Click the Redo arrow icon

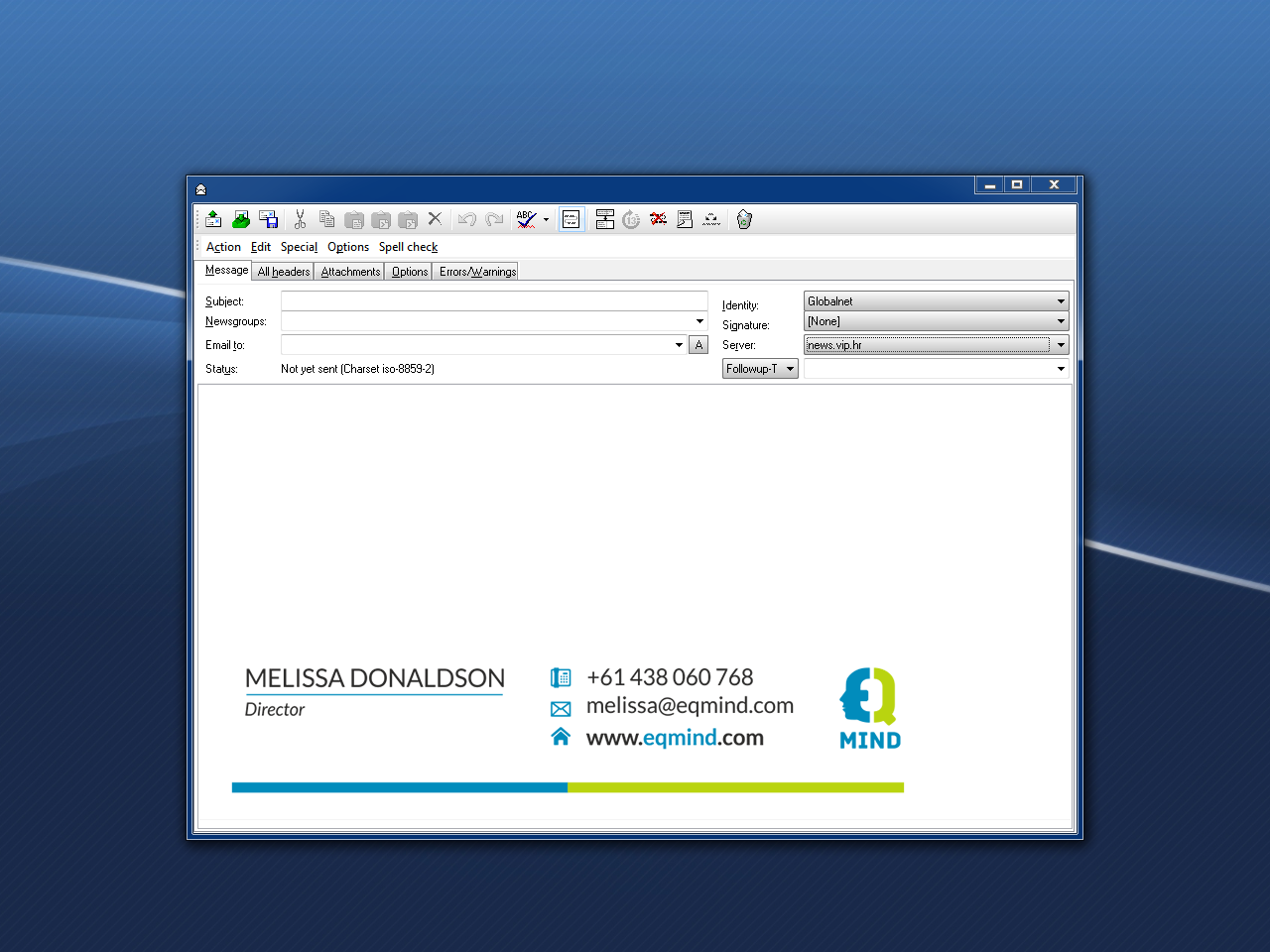(494, 219)
